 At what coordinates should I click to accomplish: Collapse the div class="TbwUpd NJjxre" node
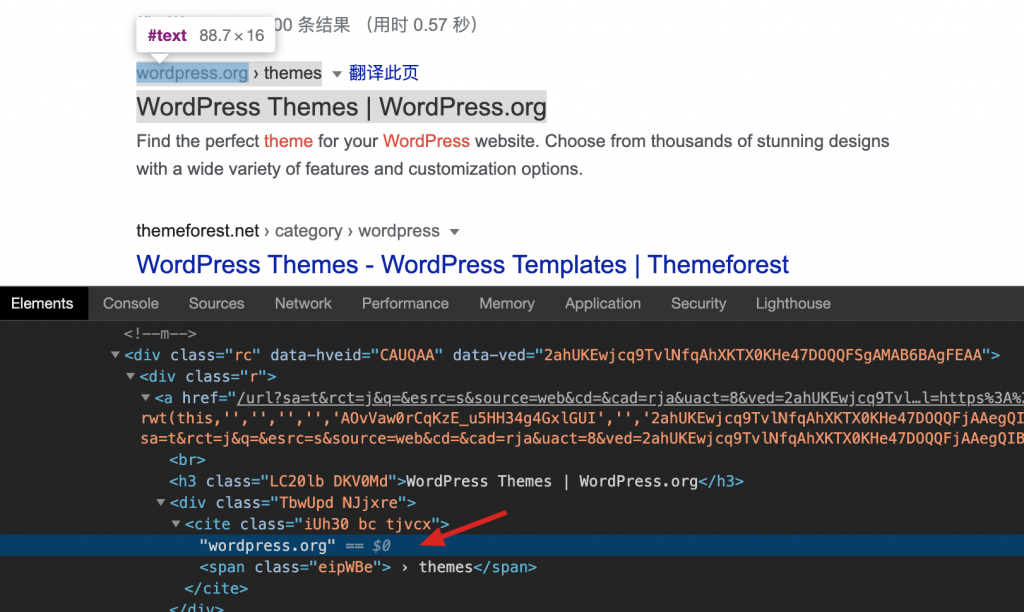pyautogui.click(x=162, y=503)
